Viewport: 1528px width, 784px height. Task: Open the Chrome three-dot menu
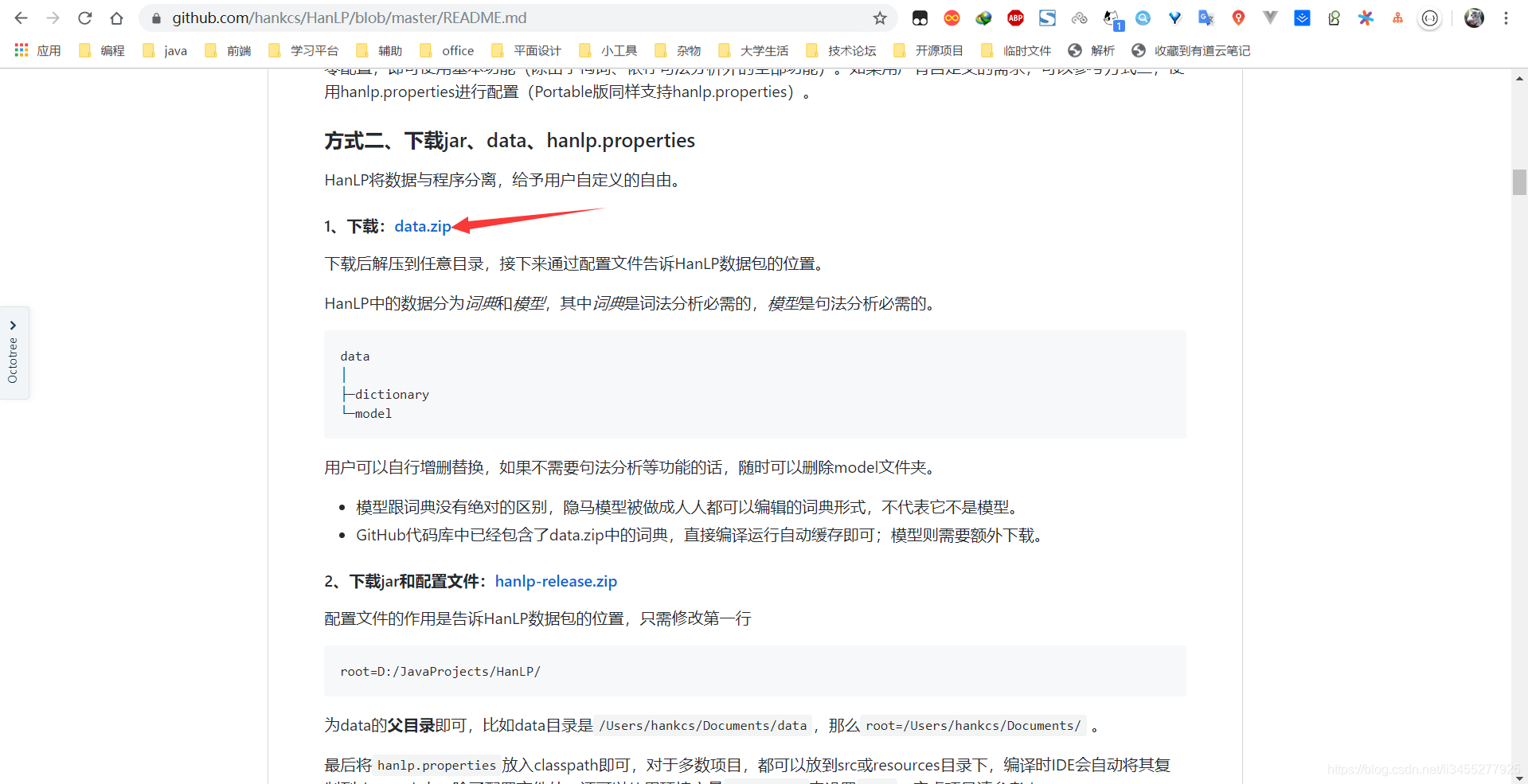pos(1506,18)
